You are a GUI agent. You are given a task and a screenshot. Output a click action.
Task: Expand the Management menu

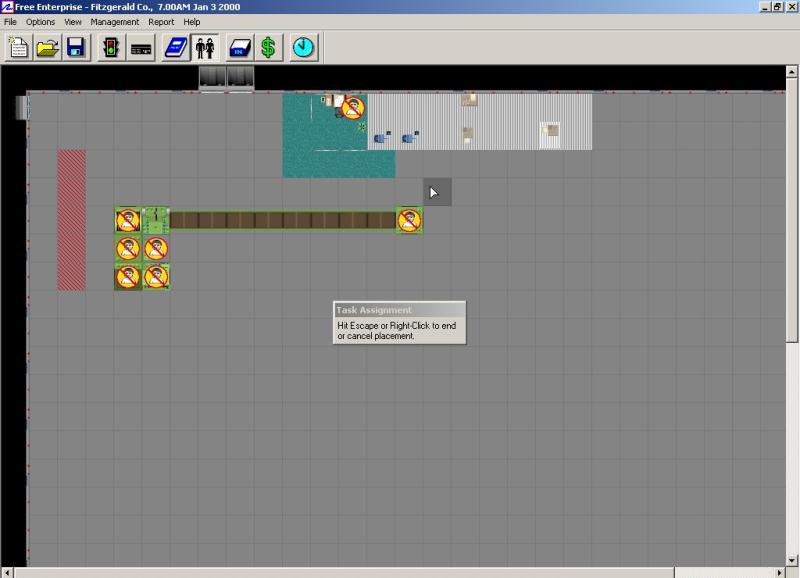(115, 22)
